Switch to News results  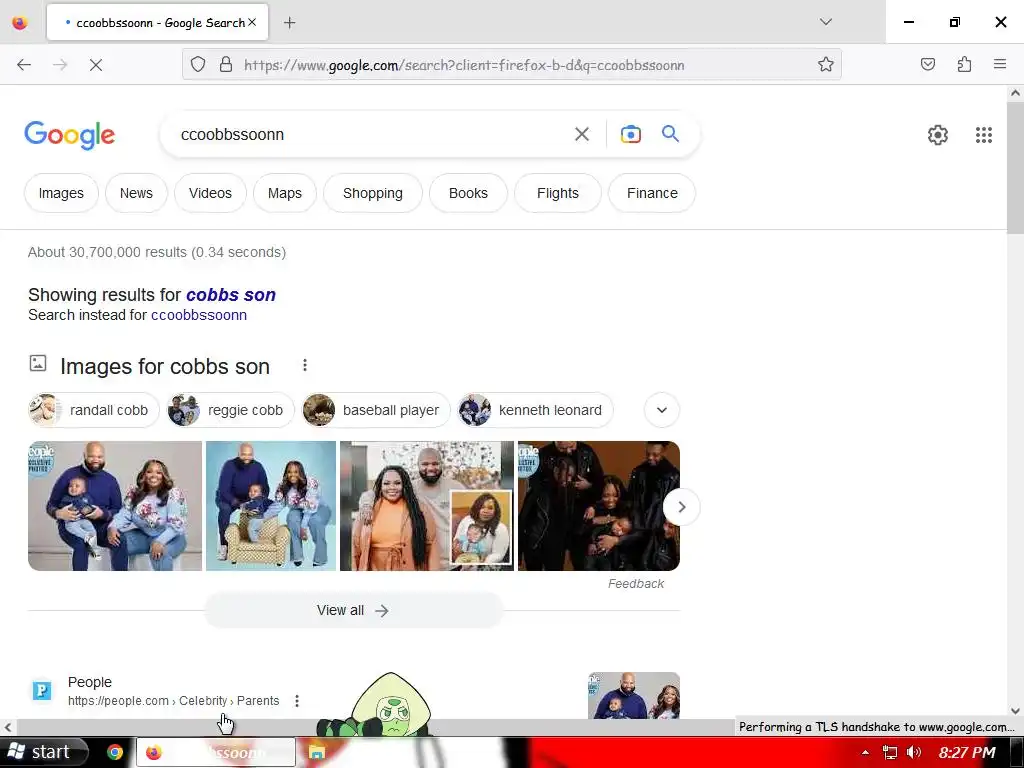pos(136,193)
